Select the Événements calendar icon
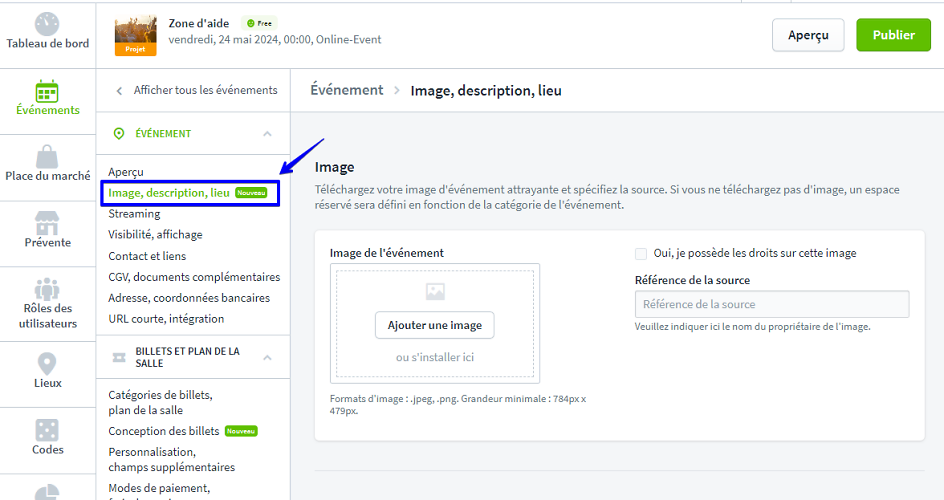Image resolution: width=944 pixels, height=500 pixels. pyautogui.click(x=47, y=90)
